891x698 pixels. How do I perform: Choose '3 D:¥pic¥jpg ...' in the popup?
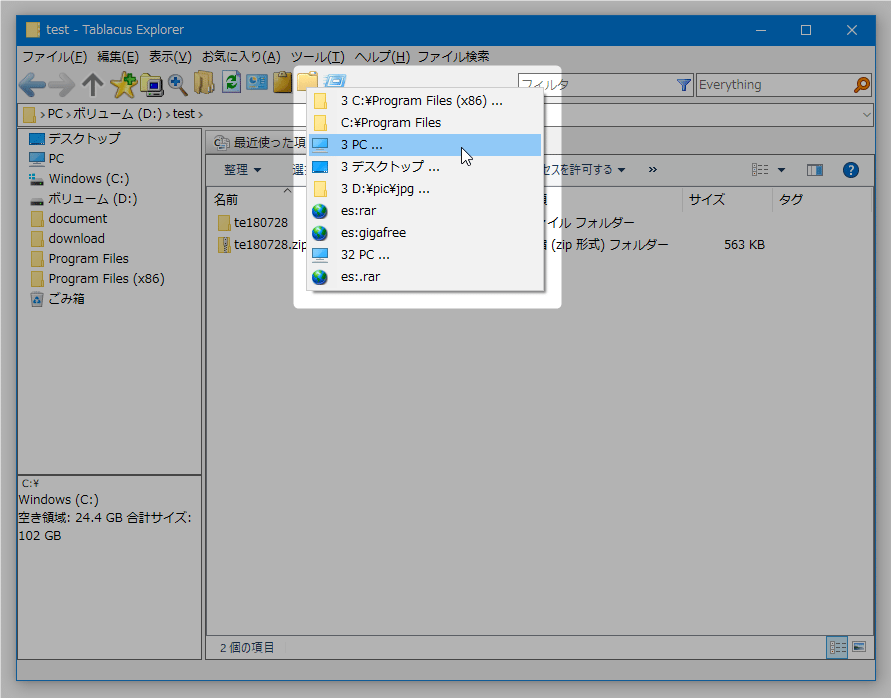[425, 189]
